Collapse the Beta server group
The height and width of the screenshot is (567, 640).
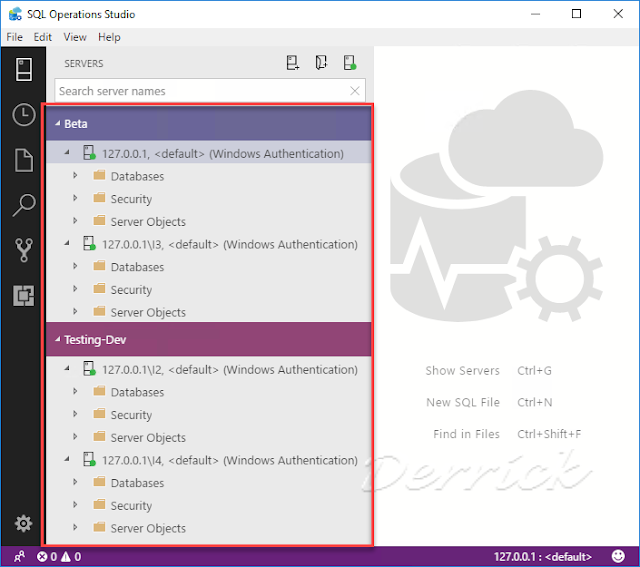point(58,123)
